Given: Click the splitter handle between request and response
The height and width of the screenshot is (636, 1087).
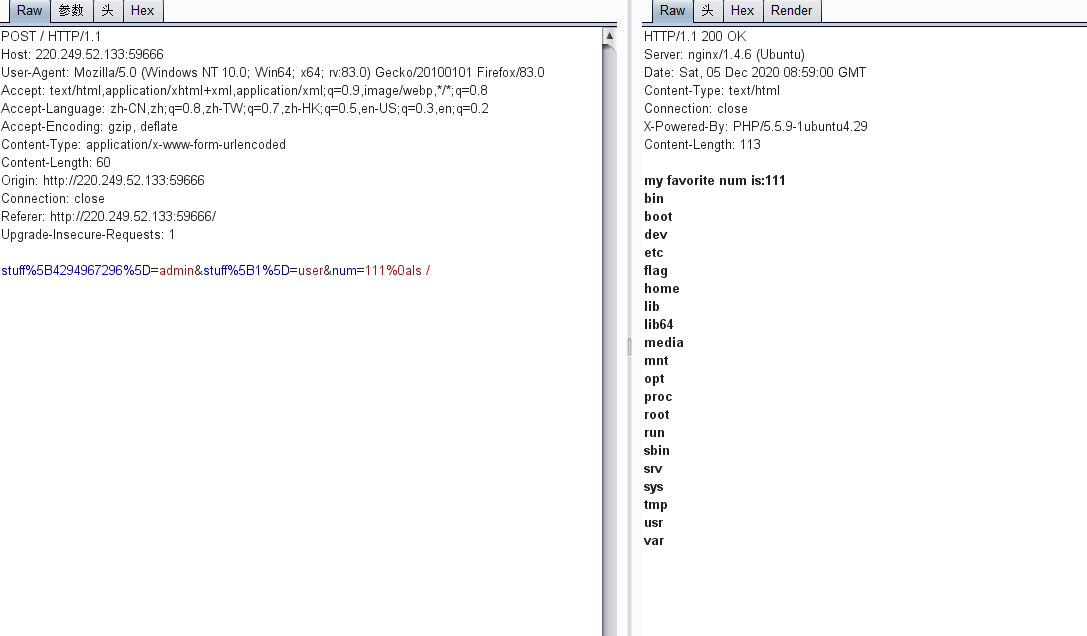Looking at the screenshot, I should pyautogui.click(x=629, y=346).
